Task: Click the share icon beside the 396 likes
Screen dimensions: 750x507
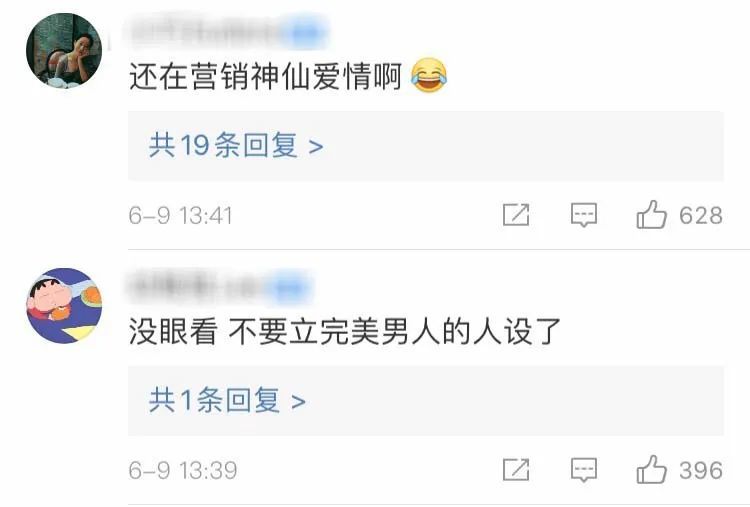Action: (516, 470)
